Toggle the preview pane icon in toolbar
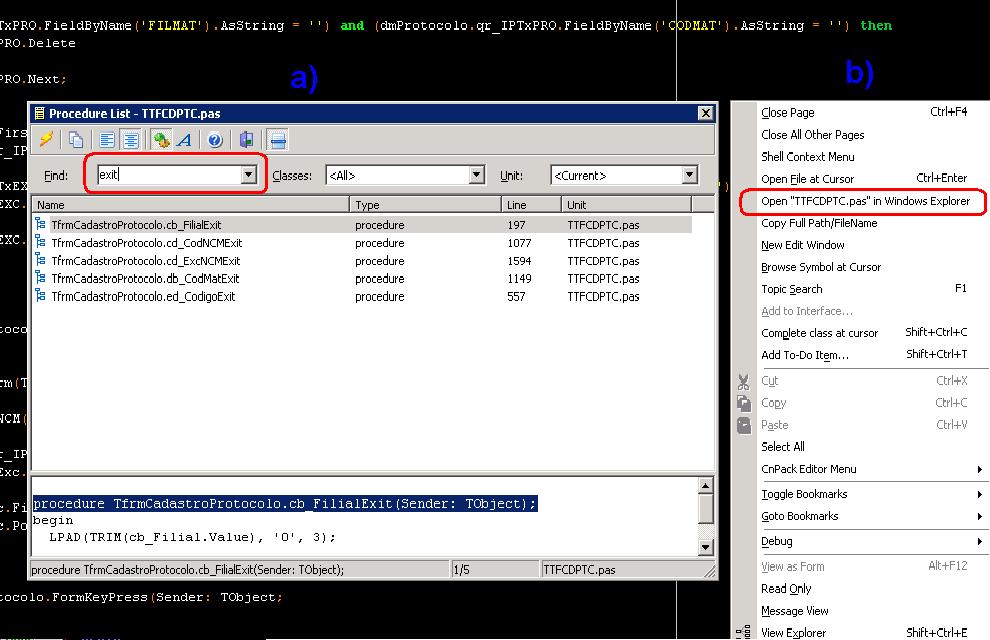The width and height of the screenshot is (990, 640). pyautogui.click(x=278, y=139)
